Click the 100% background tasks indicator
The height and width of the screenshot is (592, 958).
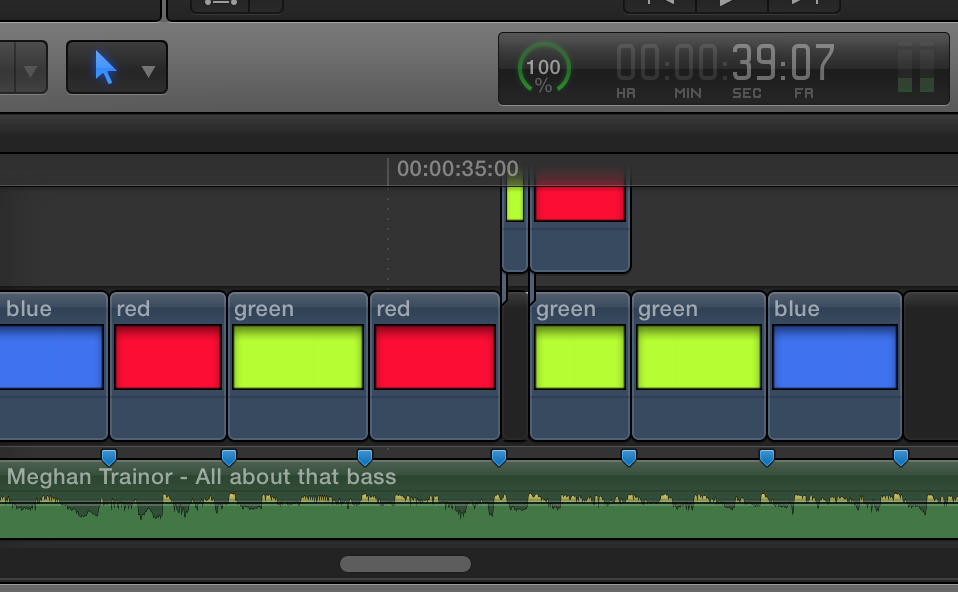tap(544, 68)
